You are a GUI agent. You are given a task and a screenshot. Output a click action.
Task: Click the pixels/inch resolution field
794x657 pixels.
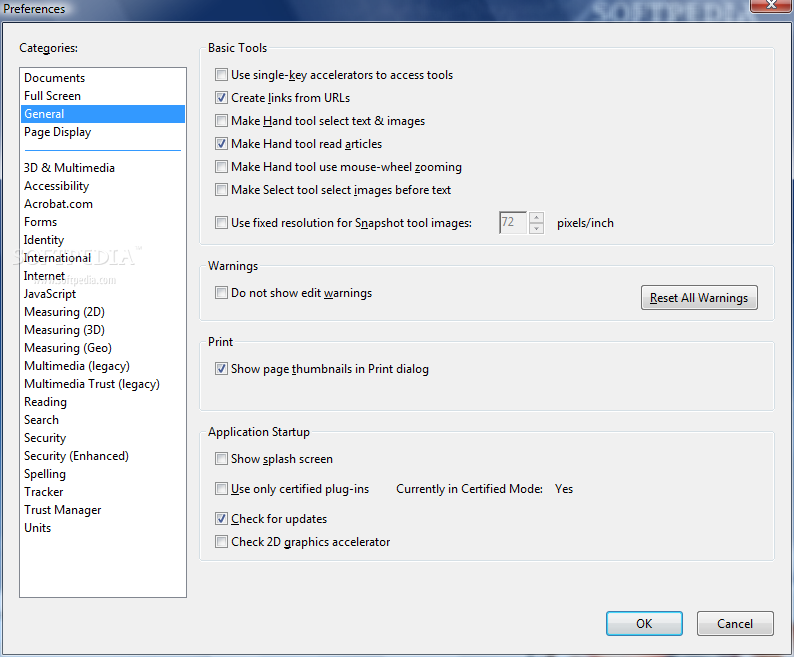click(513, 222)
